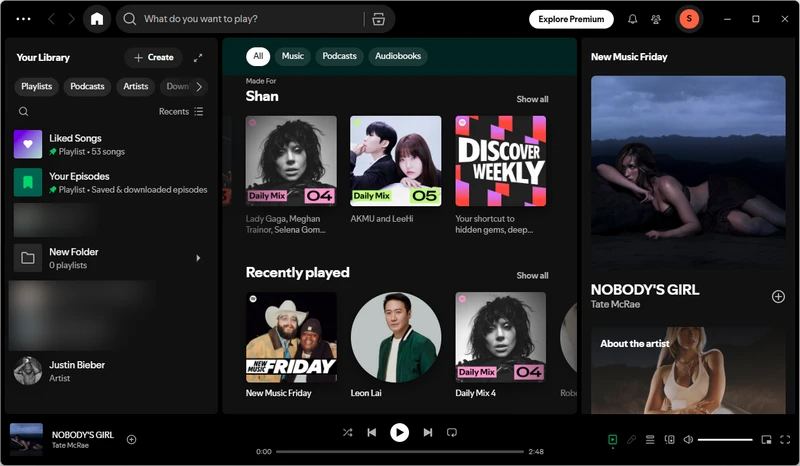
Task: Select the Audiobooks filter tab
Action: click(x=398, y=56)
